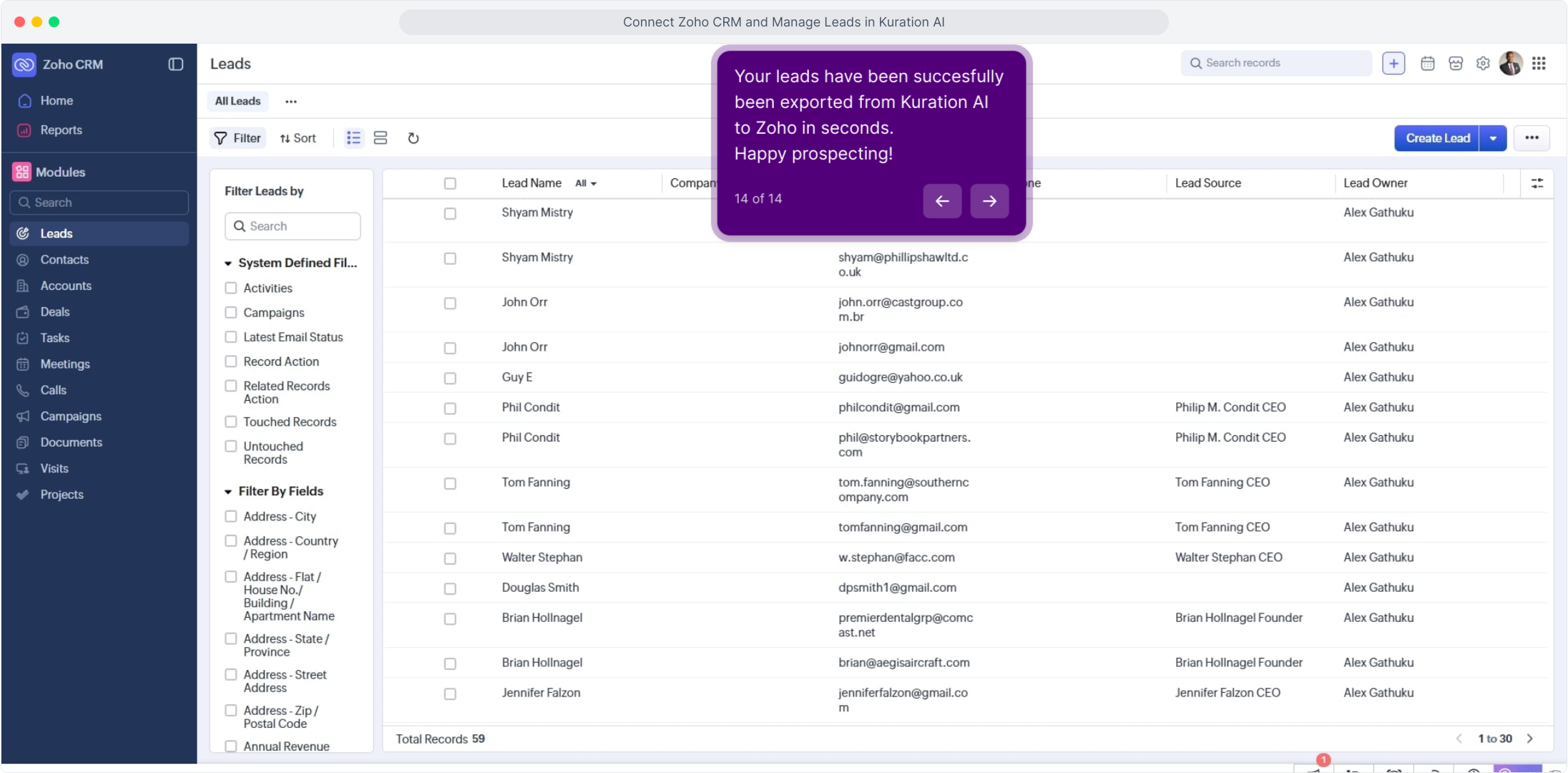Click the 1 to 30 pagination range
Screen dimensions: 1568x773
(x=1495, y=739)
